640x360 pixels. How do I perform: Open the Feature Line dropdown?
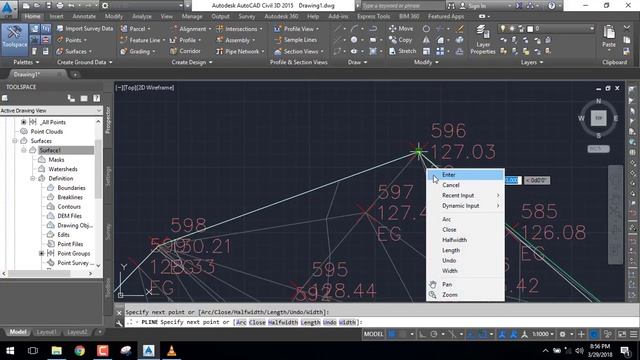pos(143,40)
